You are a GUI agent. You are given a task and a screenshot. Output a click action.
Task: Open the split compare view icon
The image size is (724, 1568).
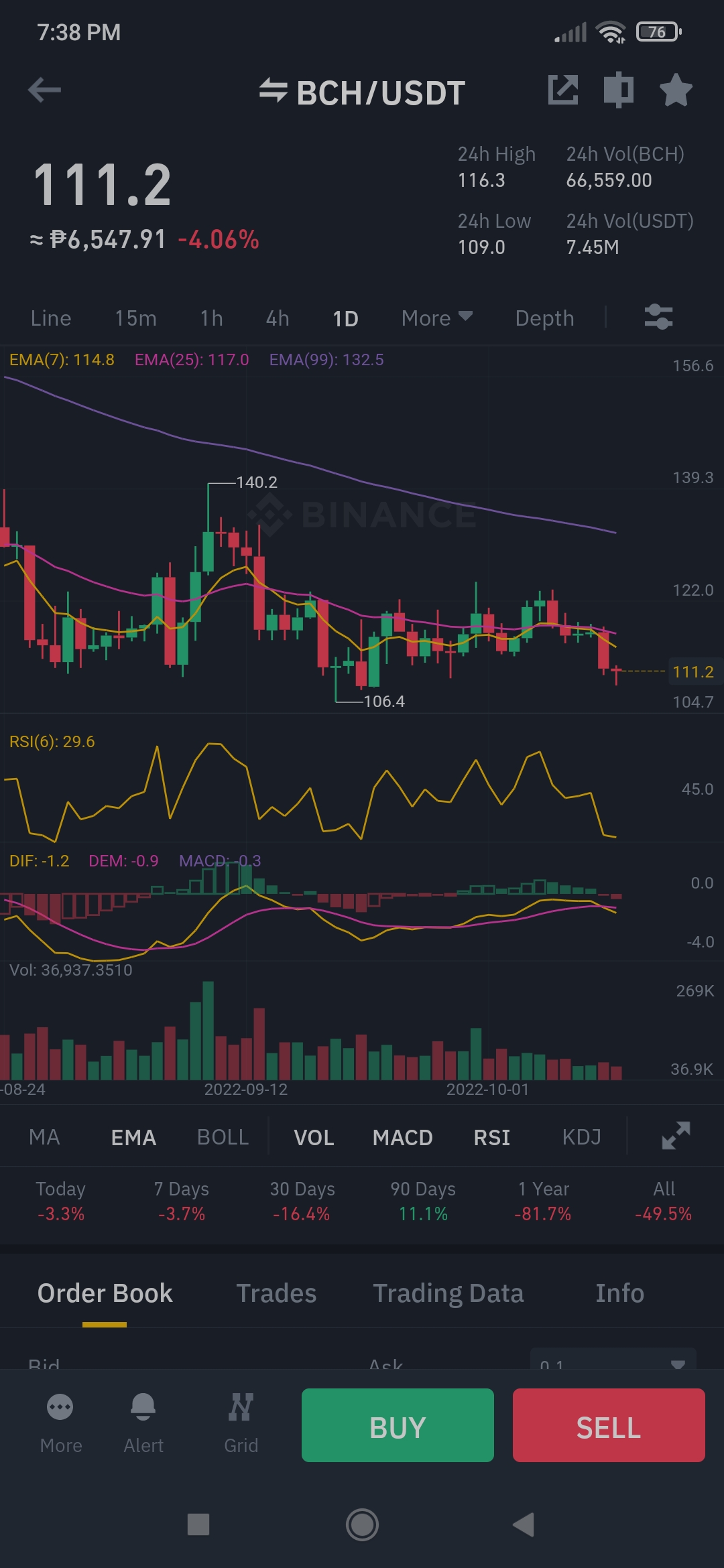pos(619,90)
